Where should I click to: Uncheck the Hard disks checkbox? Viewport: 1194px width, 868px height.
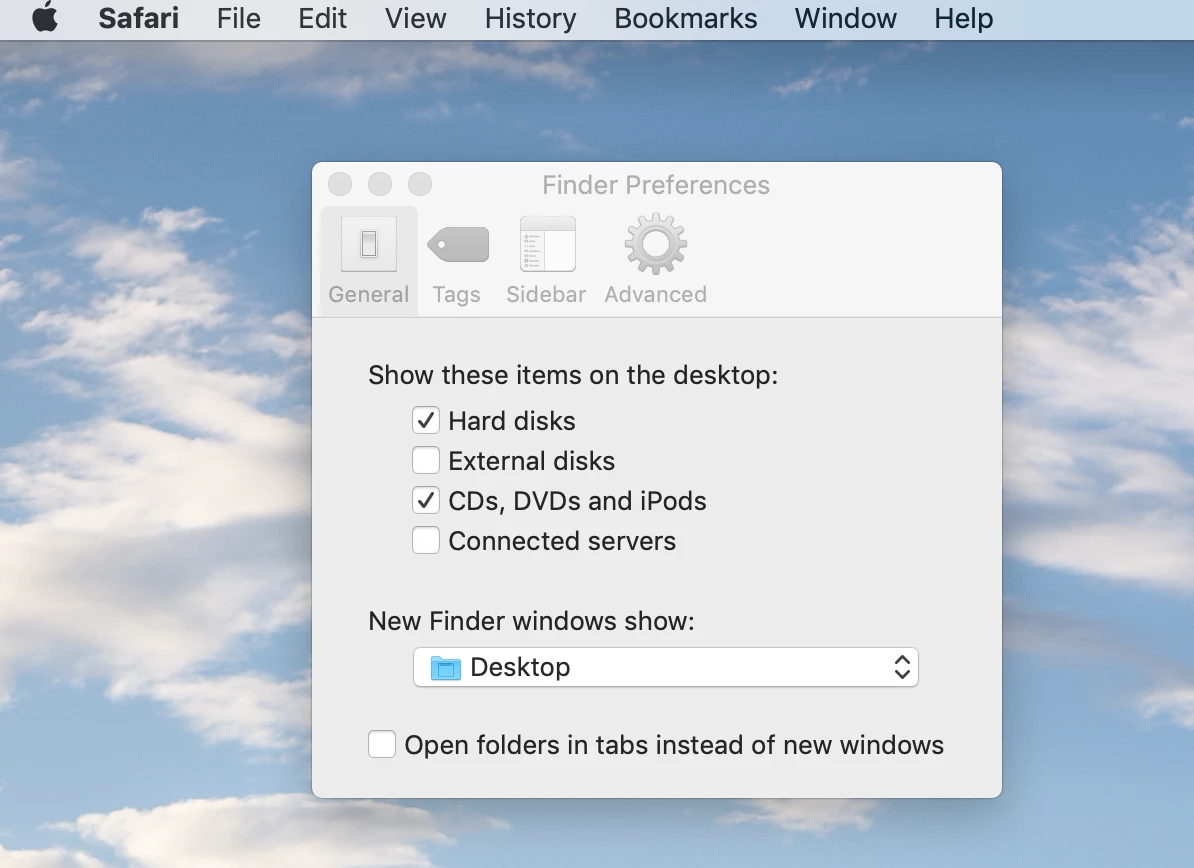point(426,420)
